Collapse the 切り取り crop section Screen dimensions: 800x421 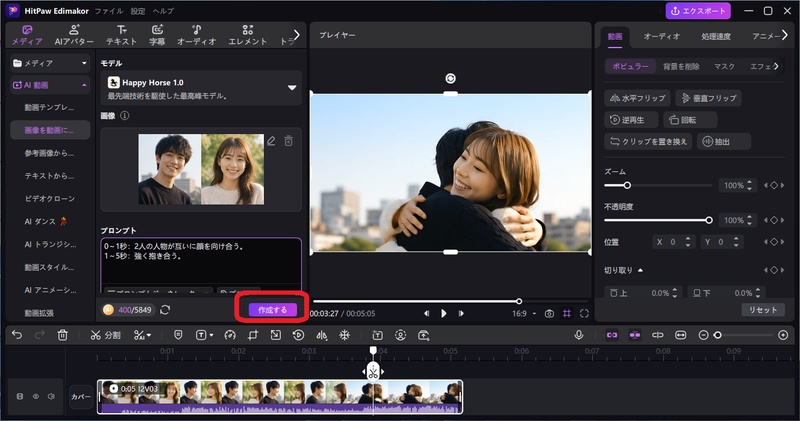640,270
